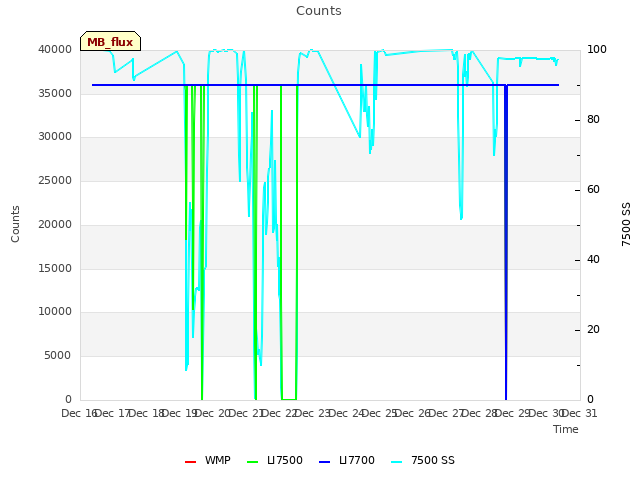Click the 35000 left axis tick label
Image resolution: width=640 pixels, height=480 pixels.
point(55,93)
